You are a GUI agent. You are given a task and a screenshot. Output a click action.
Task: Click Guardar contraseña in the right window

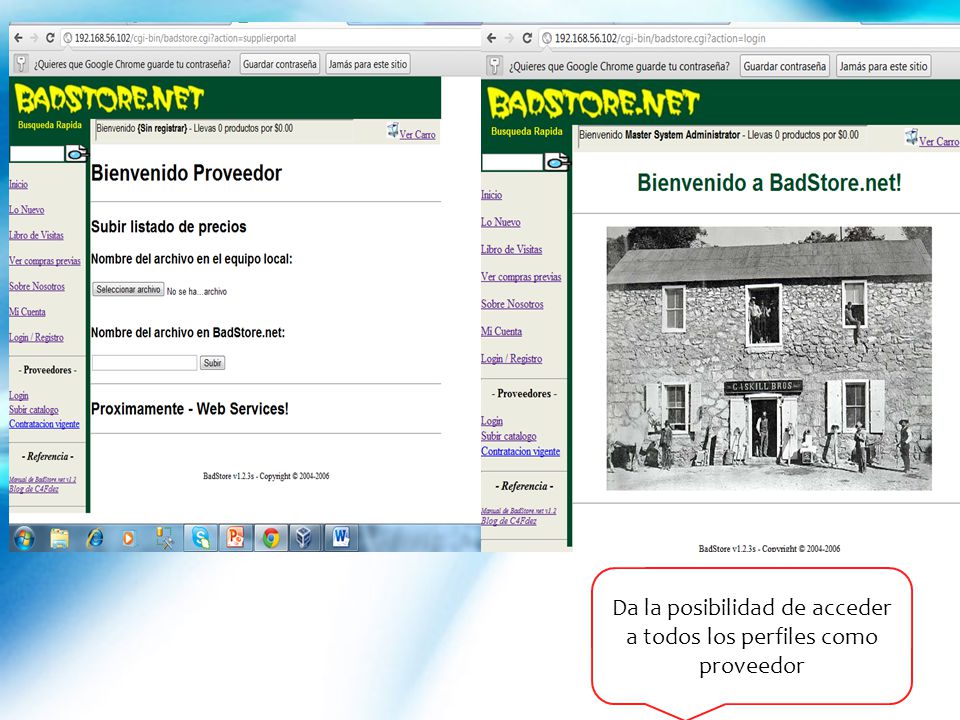[785, 66]
